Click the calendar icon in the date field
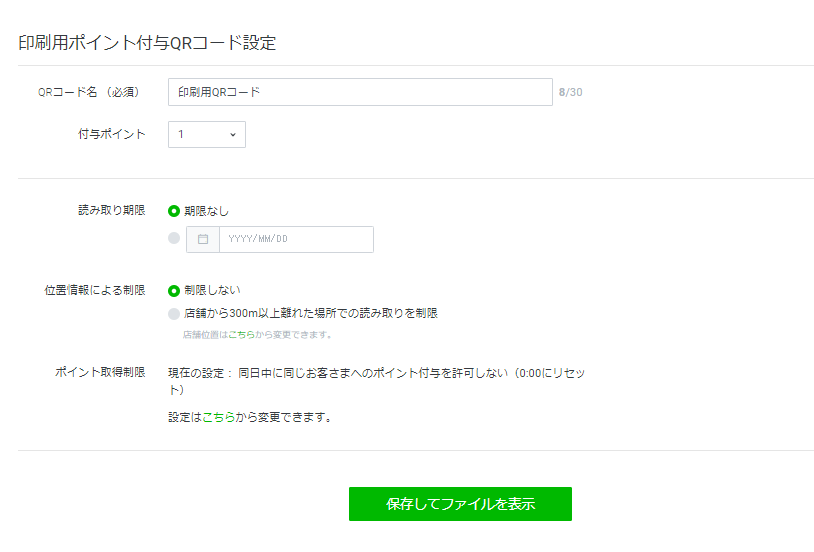 203,239
